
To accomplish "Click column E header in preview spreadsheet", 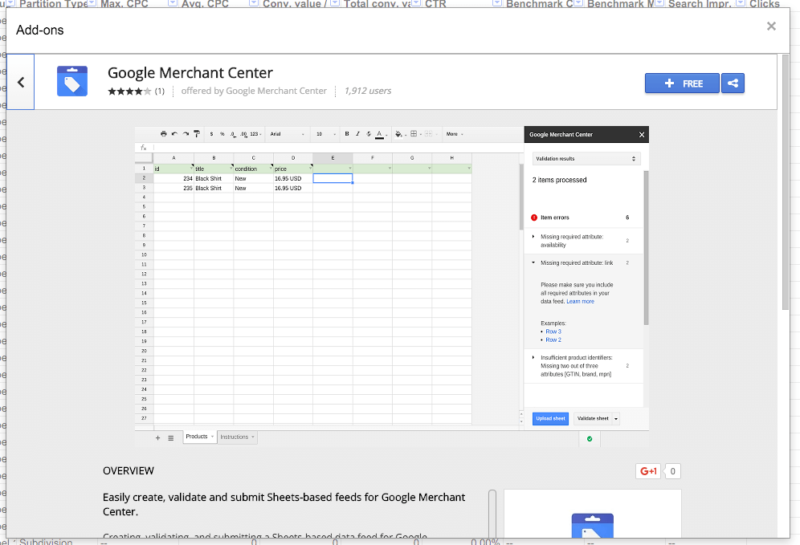I will pyautogui.click(x=333, y=158).
